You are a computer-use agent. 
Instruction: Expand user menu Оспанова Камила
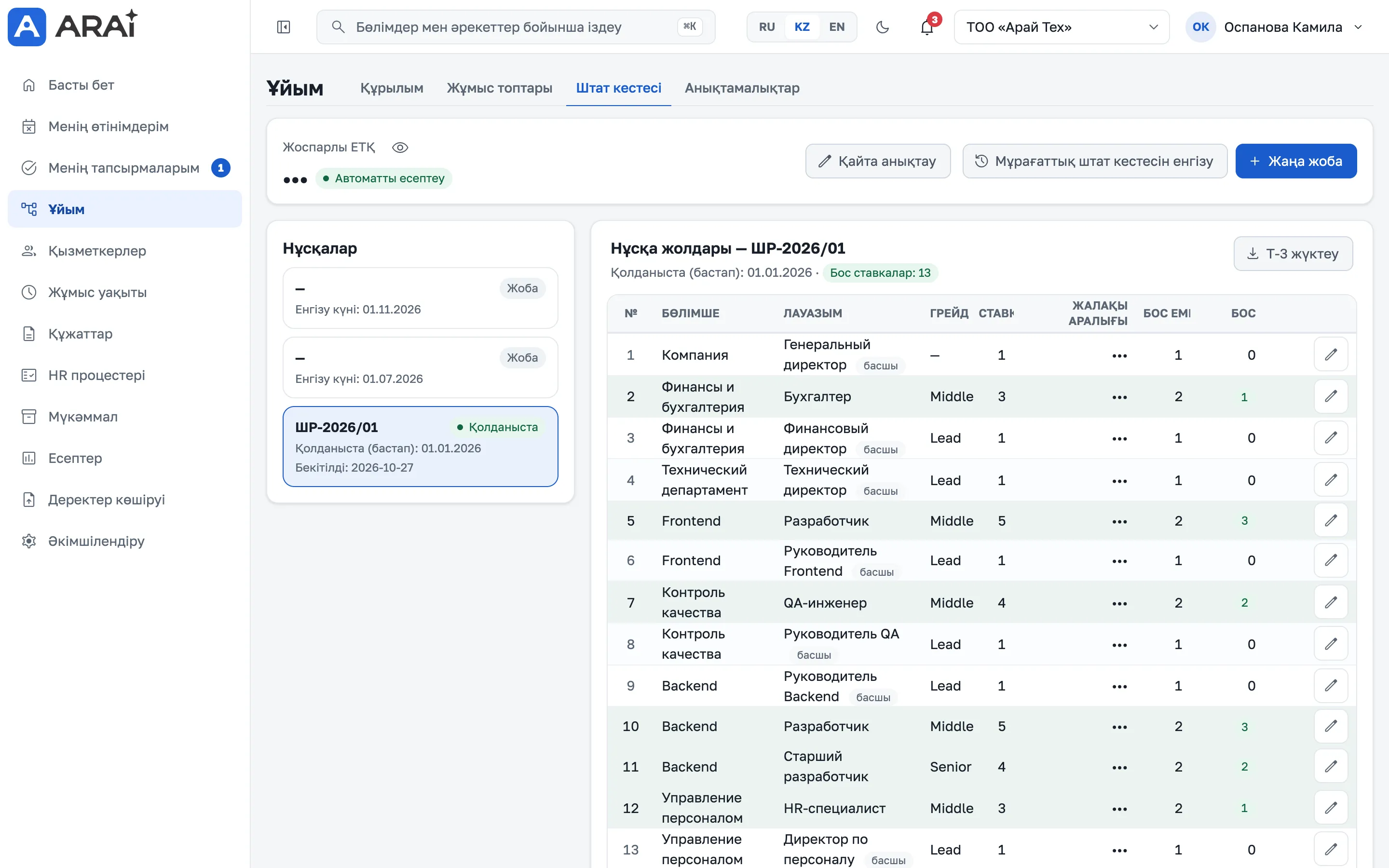1274,27
